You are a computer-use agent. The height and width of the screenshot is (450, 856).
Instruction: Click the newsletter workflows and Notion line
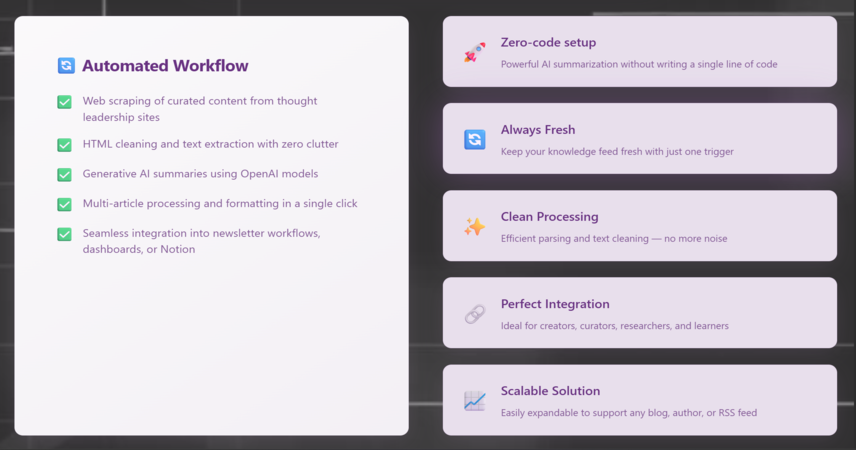[201, 241]
